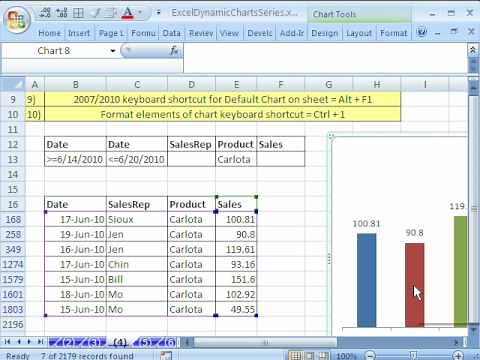
Task: Click the borders grid icon in Quick Access Toolbar
Action: tap(78, 13)
